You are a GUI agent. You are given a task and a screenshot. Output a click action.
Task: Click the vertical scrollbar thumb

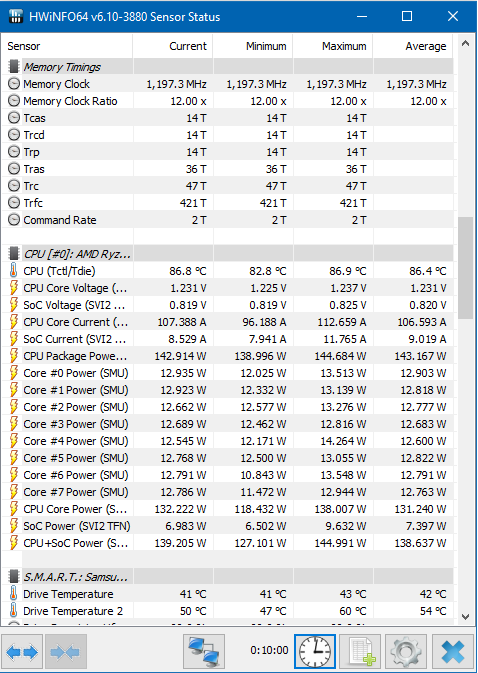pos(466,268)
